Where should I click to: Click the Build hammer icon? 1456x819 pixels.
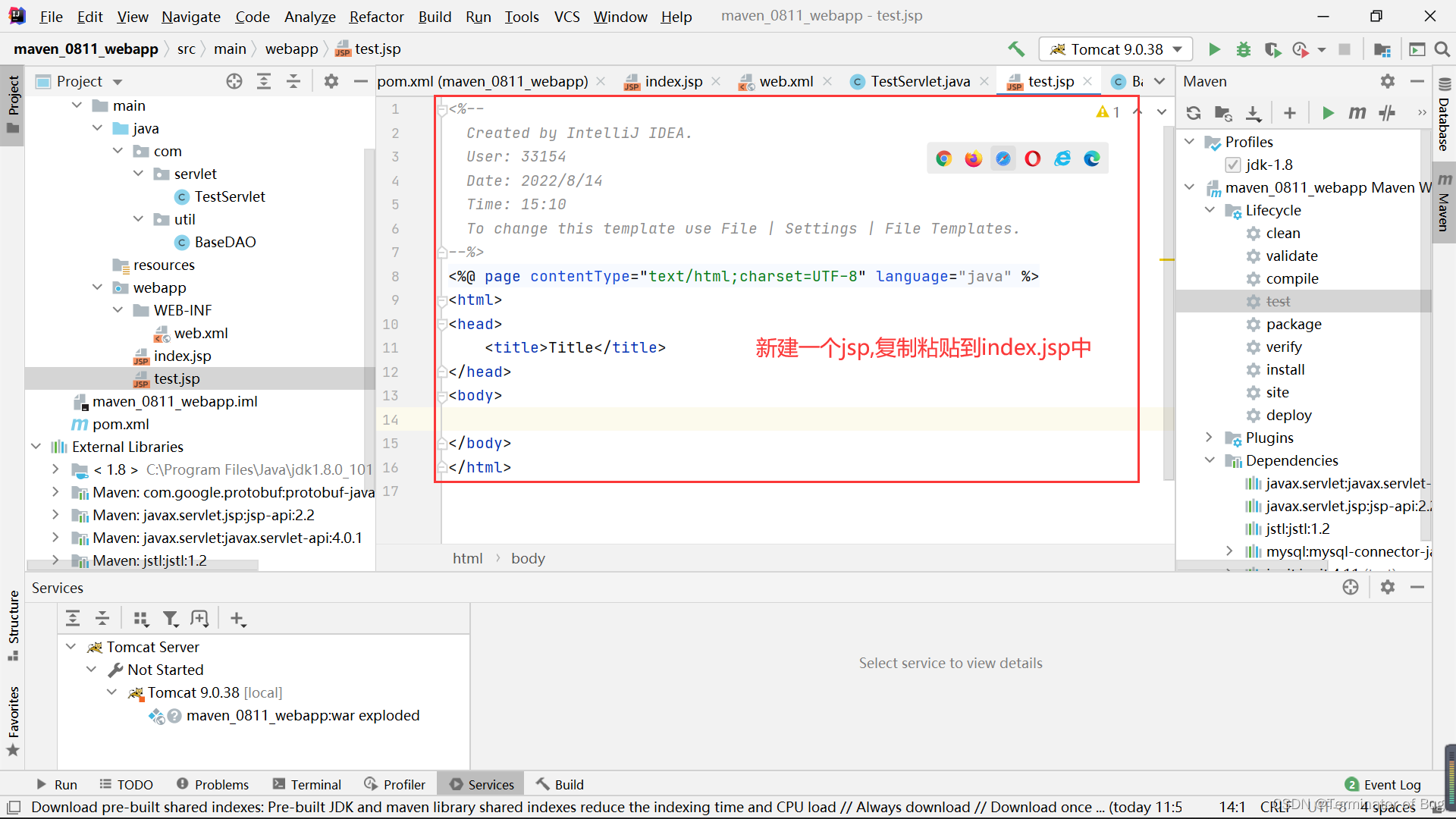[1016, 49]
